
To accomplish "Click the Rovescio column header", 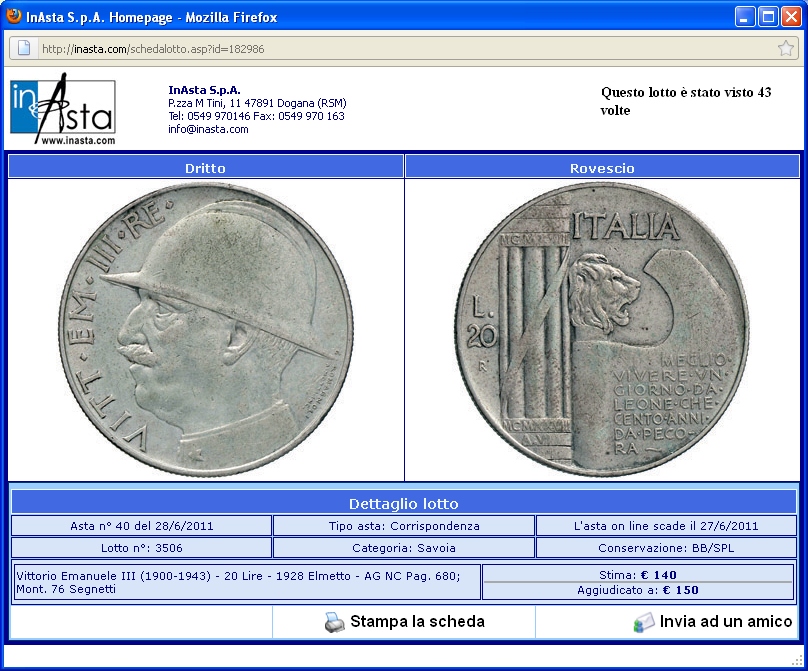I will [602, 168].
